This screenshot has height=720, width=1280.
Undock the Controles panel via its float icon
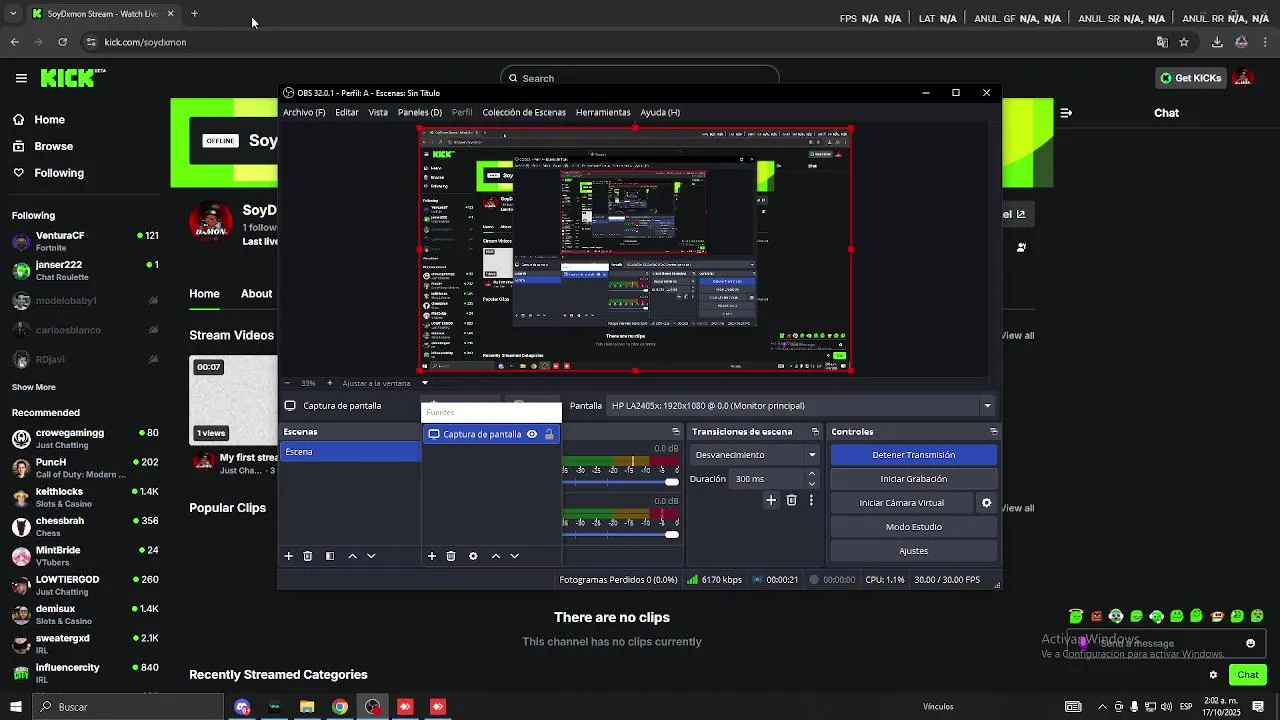click(993, 432)
